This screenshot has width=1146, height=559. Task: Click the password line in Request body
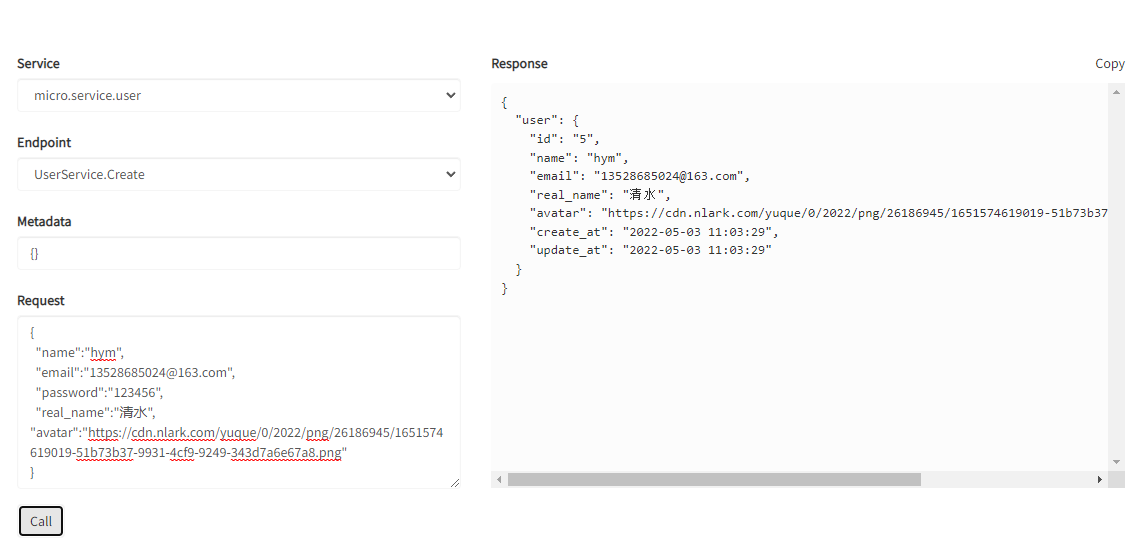click(x=97, y=392)
